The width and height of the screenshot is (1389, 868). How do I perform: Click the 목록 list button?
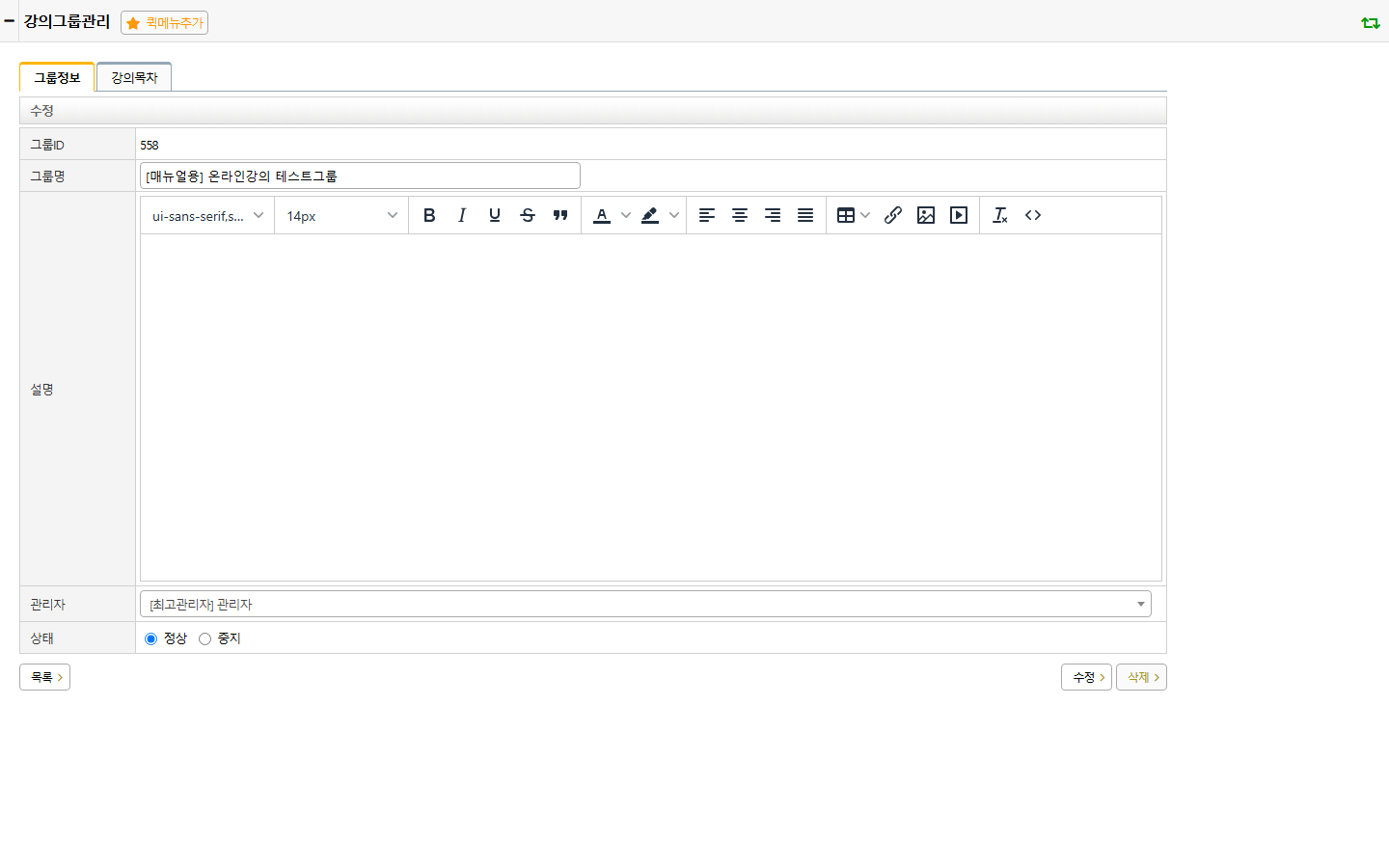point(44,677)
